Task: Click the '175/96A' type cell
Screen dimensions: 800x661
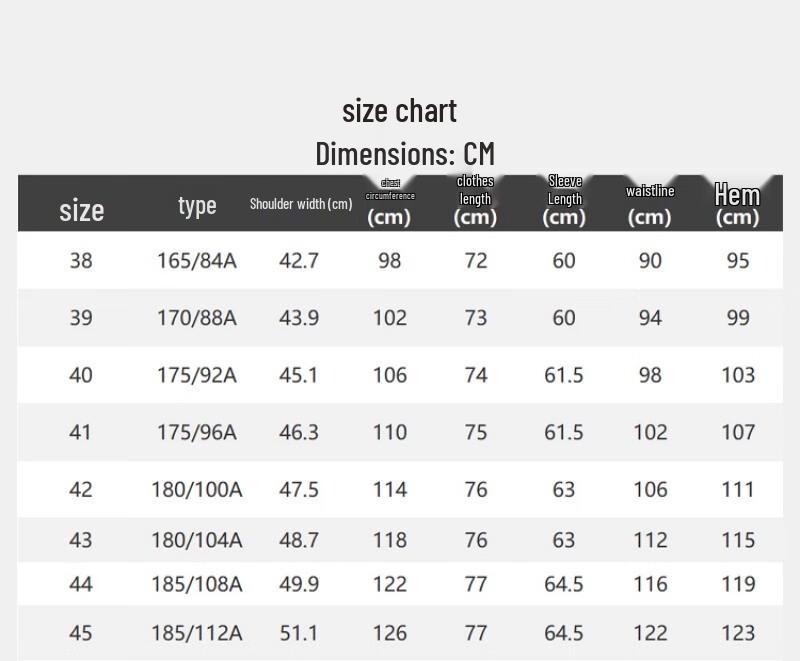Action: click(x=197, y=432)
